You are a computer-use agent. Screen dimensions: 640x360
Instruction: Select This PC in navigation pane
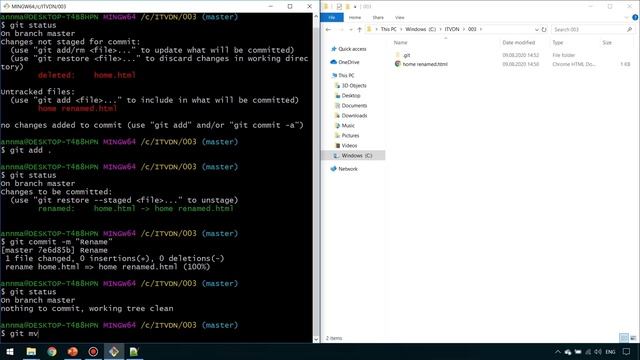[x=346, y=76]
